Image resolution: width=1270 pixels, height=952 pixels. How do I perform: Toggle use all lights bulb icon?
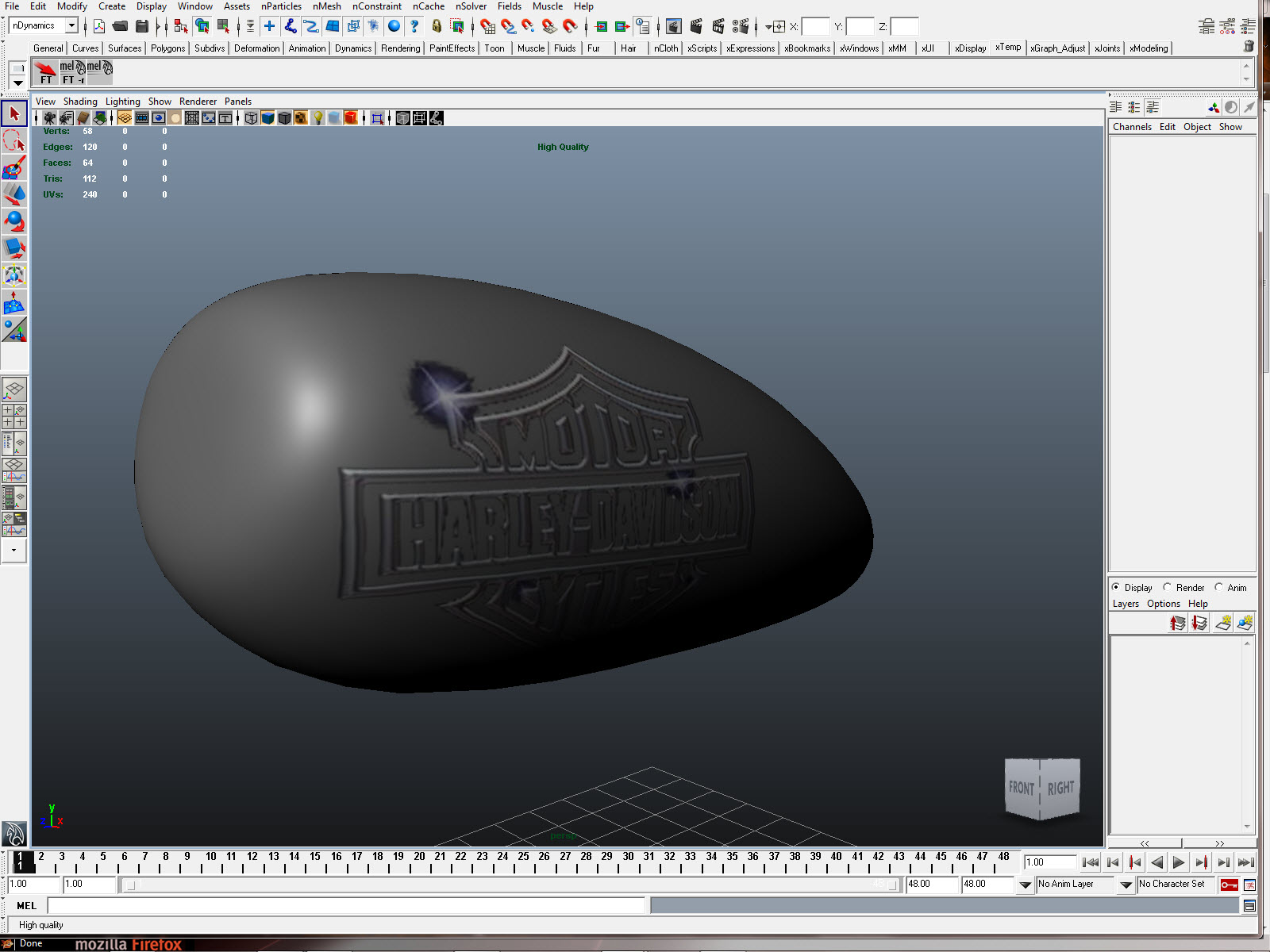(317, 118)
